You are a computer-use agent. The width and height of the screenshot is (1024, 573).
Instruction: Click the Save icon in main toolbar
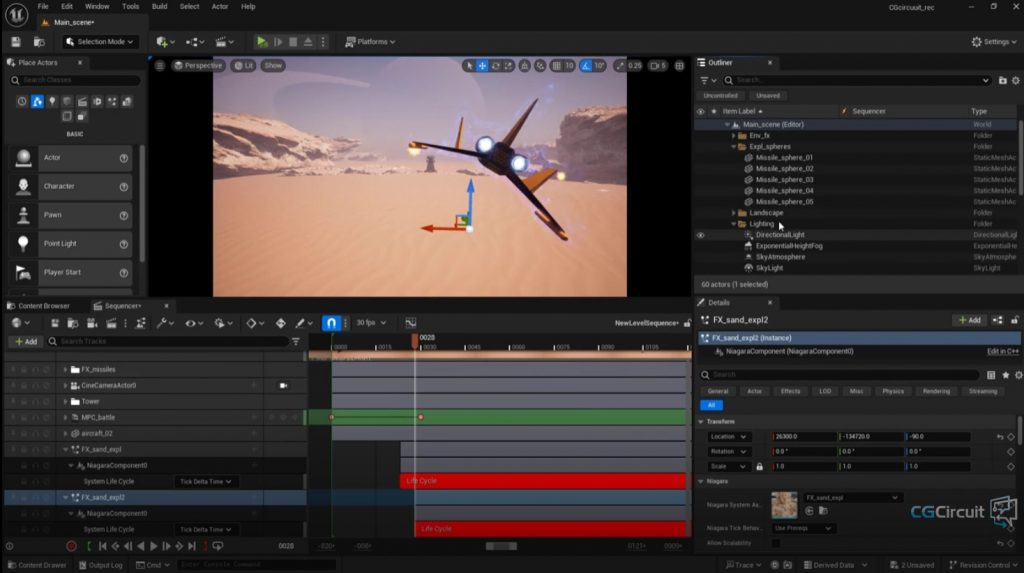[x=16, y=42]
